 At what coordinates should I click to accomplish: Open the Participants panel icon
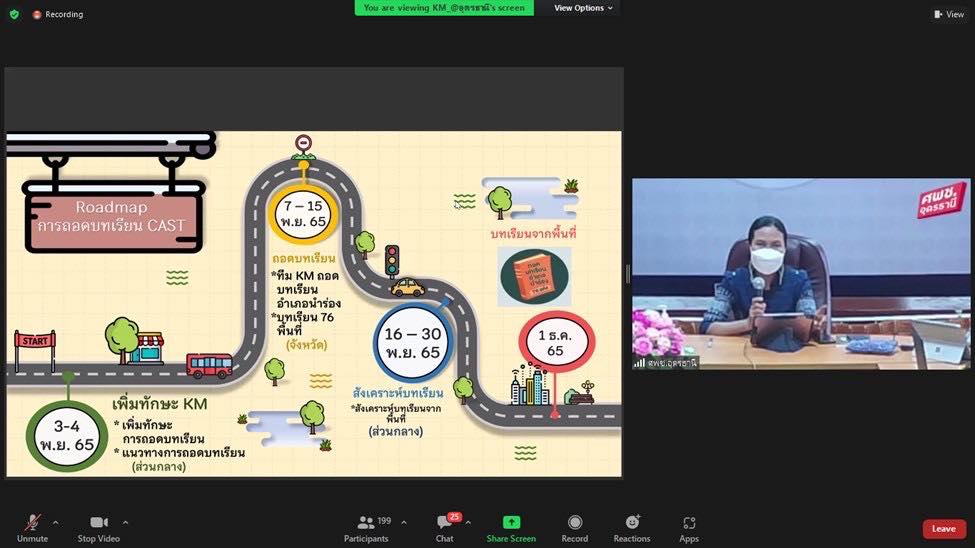point(366,522)
